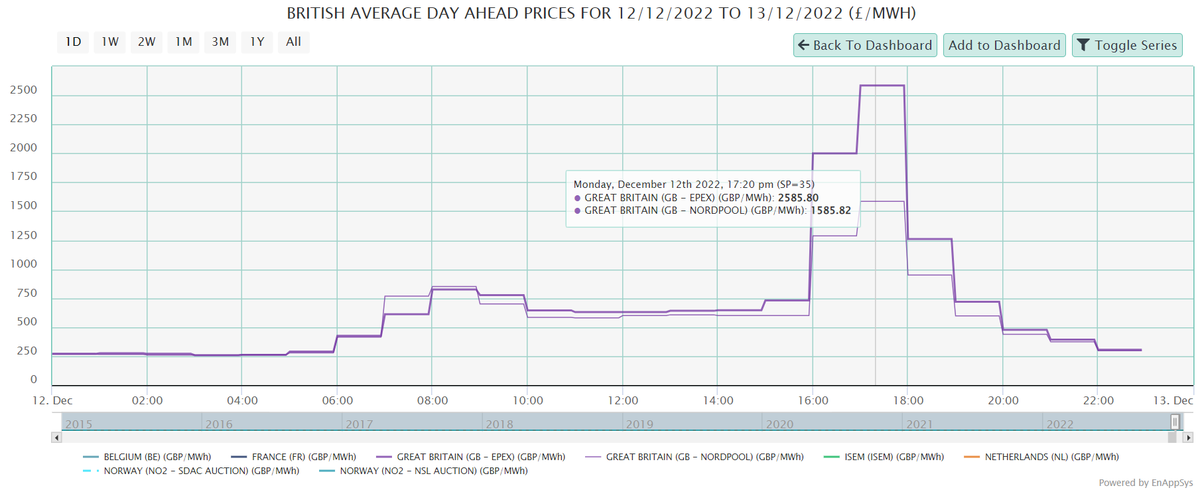Image resolution: width=1200 pixels, height=490 pixels.
Task: Click the 1000 y-axis label
Action: coord(22,265)
